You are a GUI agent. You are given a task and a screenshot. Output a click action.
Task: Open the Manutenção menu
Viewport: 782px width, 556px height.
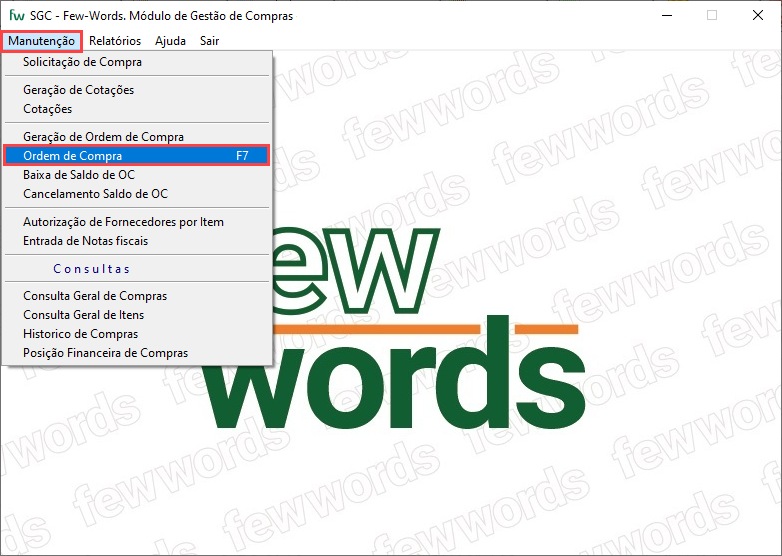tap(41, 41)
